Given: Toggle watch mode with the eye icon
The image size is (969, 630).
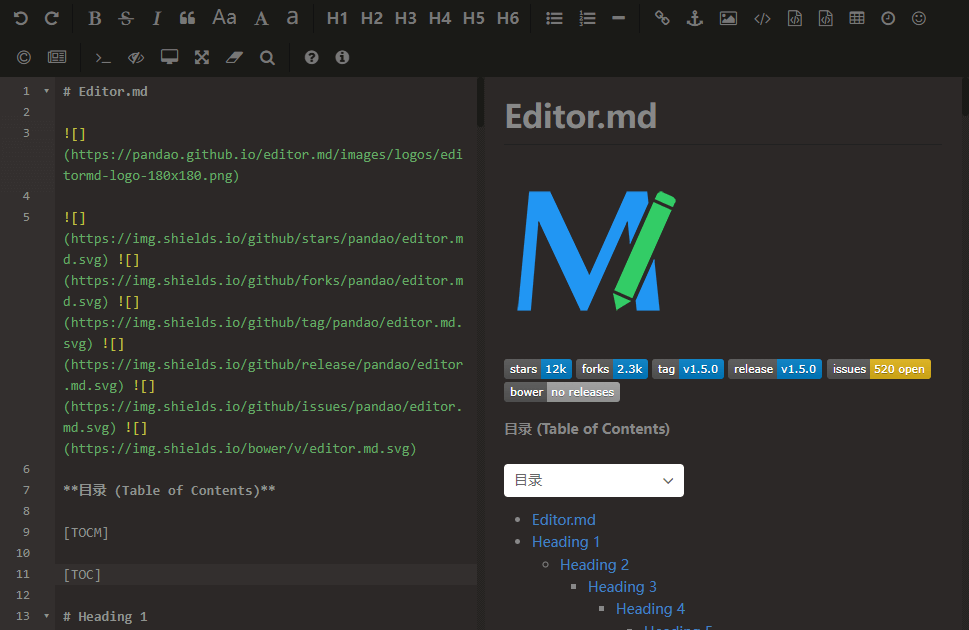Looking at the screenshot, I should (135, 57).
